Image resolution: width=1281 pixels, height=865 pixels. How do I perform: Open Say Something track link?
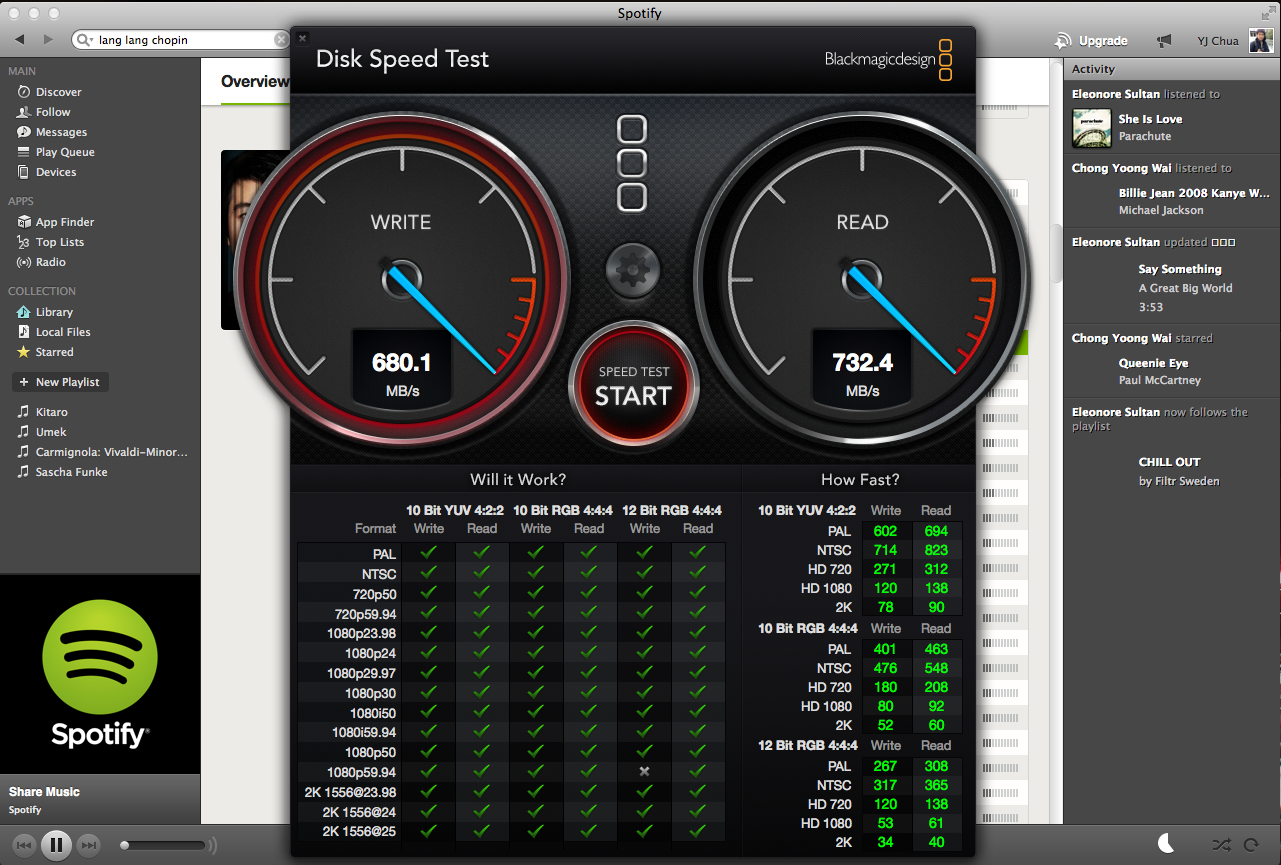tap(1180, 269)
